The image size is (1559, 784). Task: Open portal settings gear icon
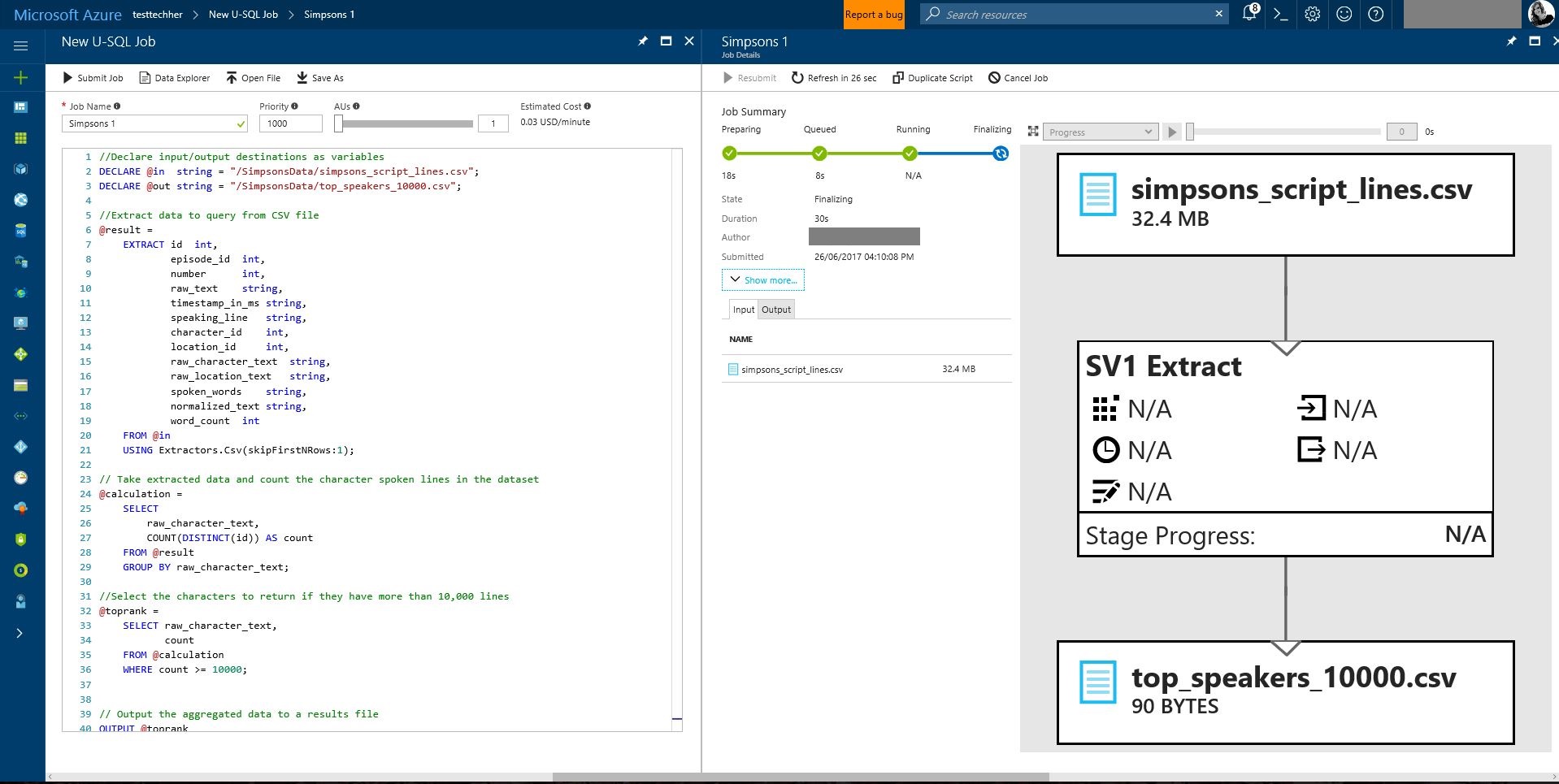click(x=1312, y=14)
